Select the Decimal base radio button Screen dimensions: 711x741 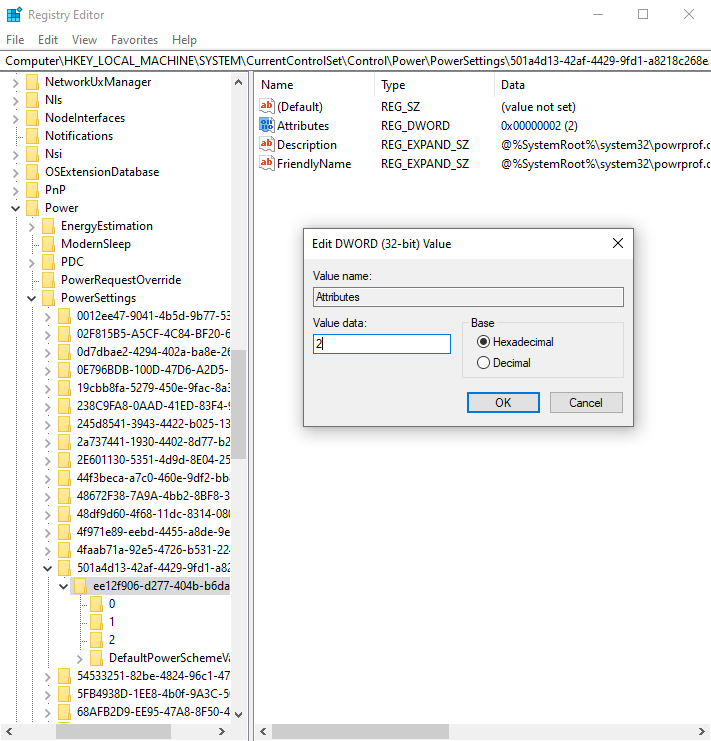click(483, 362)
